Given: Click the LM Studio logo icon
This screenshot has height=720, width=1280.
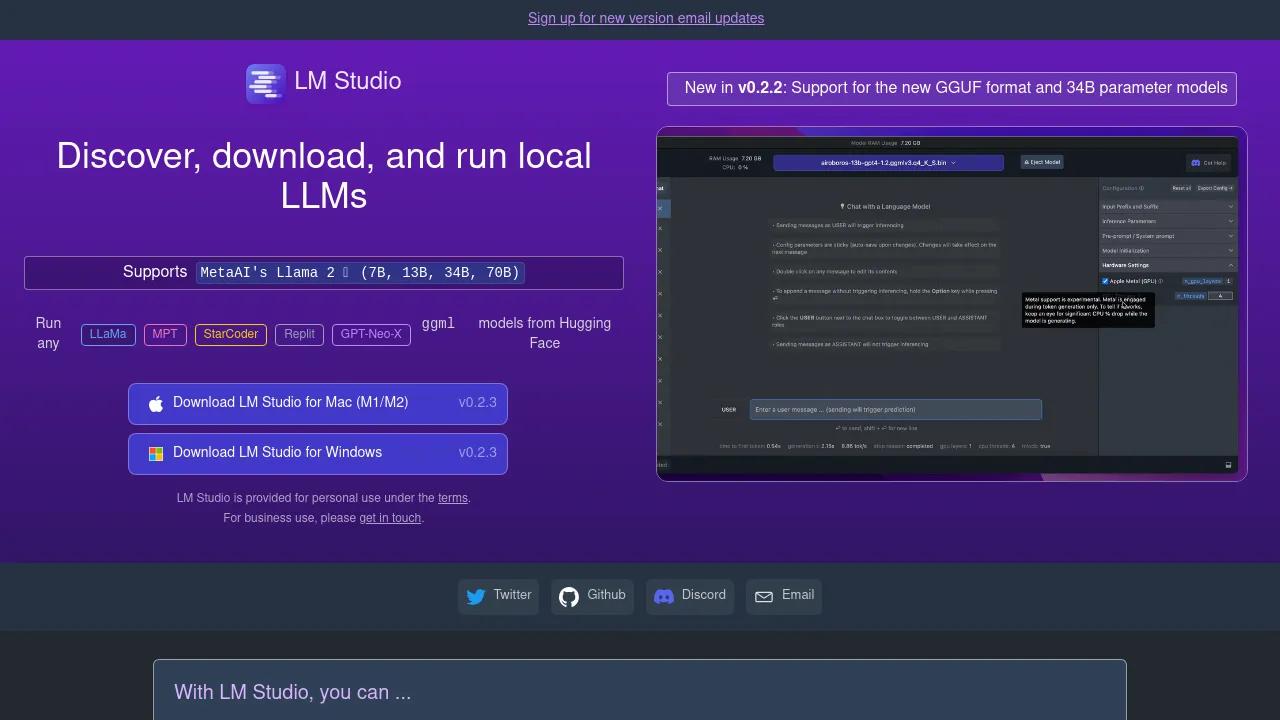Looking at the screenshot, I should 265,84.
